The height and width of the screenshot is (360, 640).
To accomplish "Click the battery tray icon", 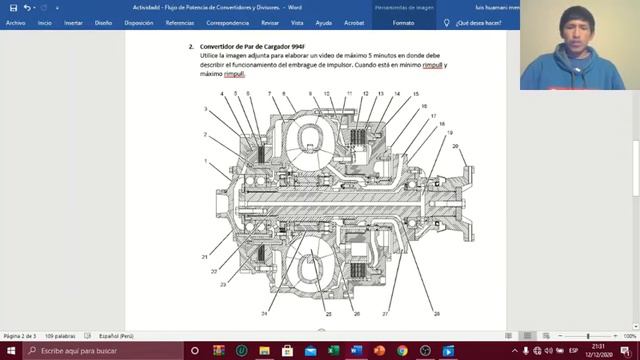I will click(x=560, y=351).
